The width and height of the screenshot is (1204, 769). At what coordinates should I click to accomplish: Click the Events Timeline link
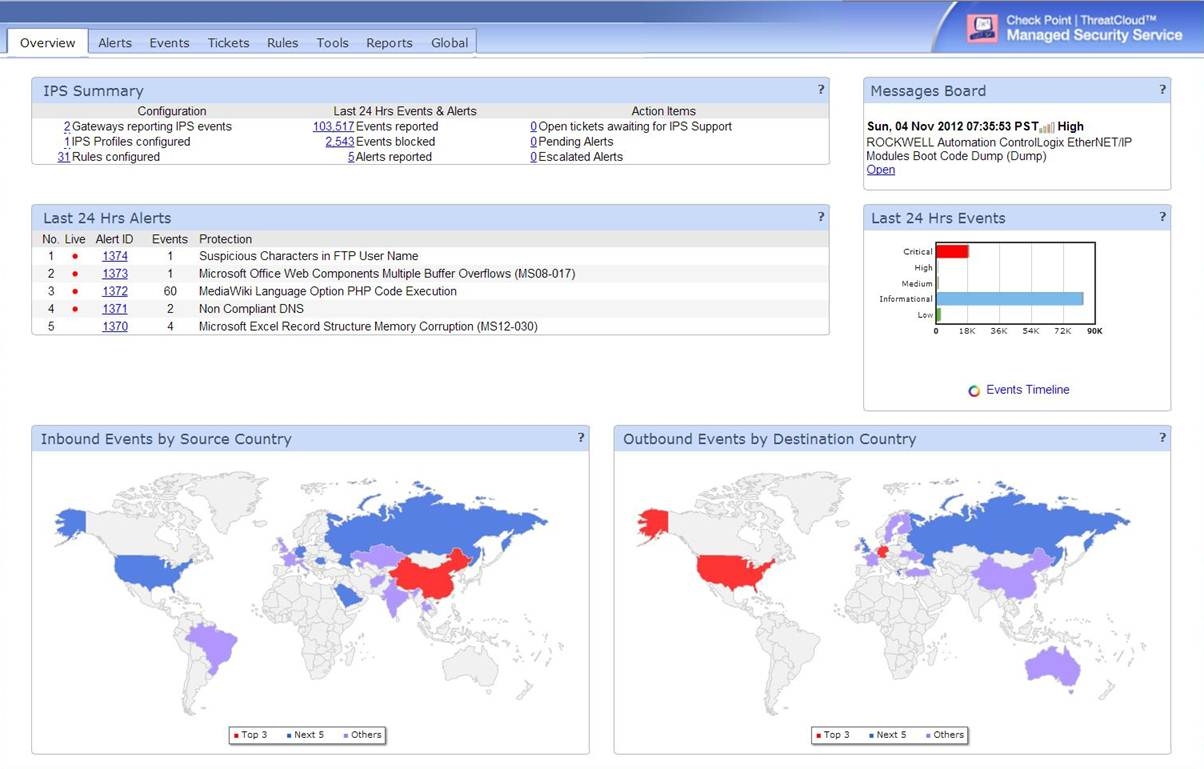click(1028, 390)
